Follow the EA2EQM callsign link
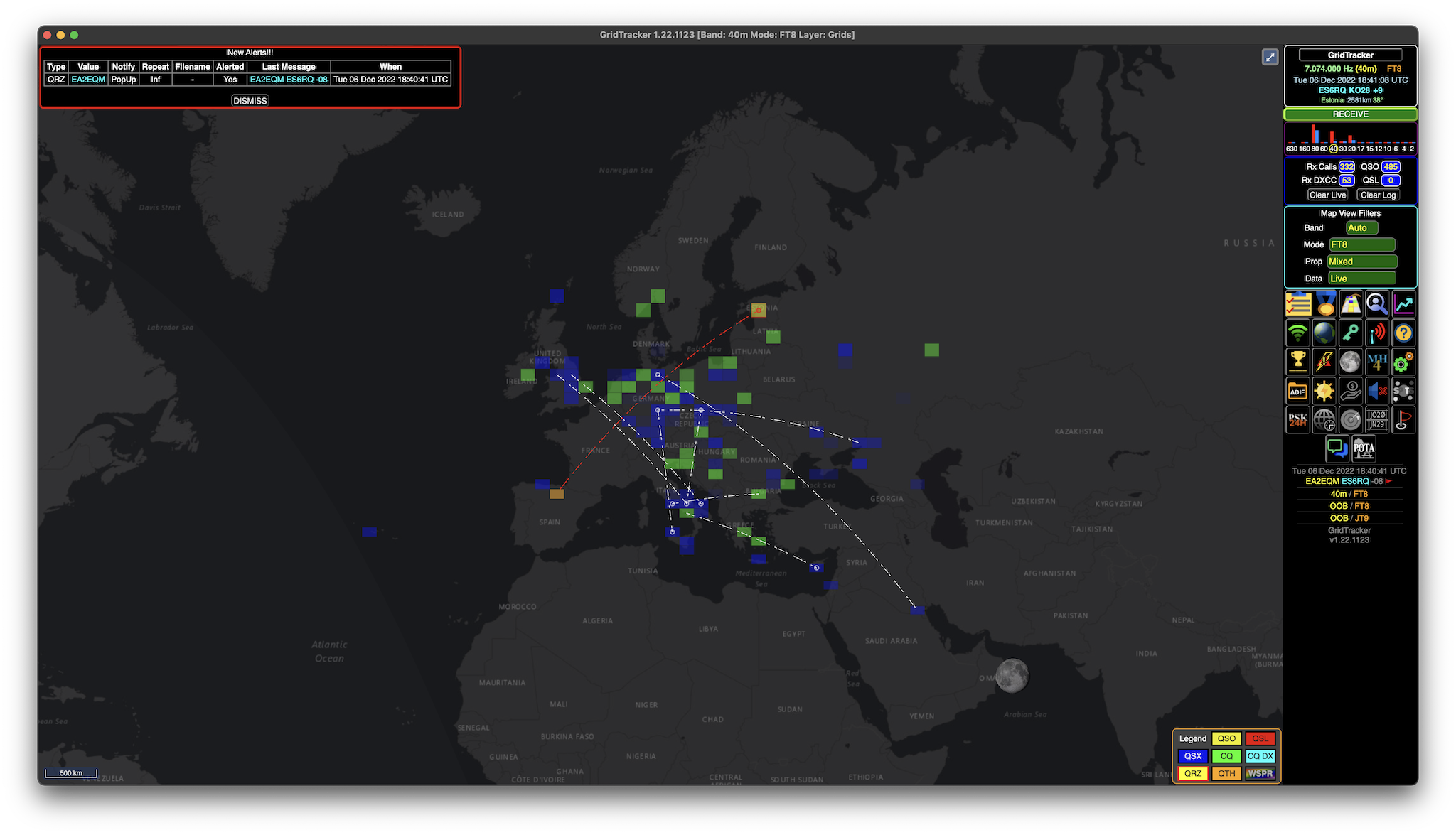This screenshot has height=835, width=1456. point(87,79)
